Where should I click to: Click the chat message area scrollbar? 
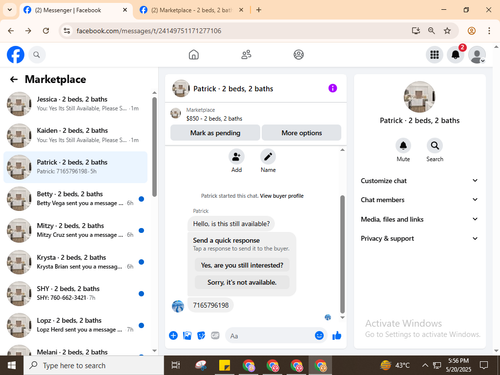[342, 254]
